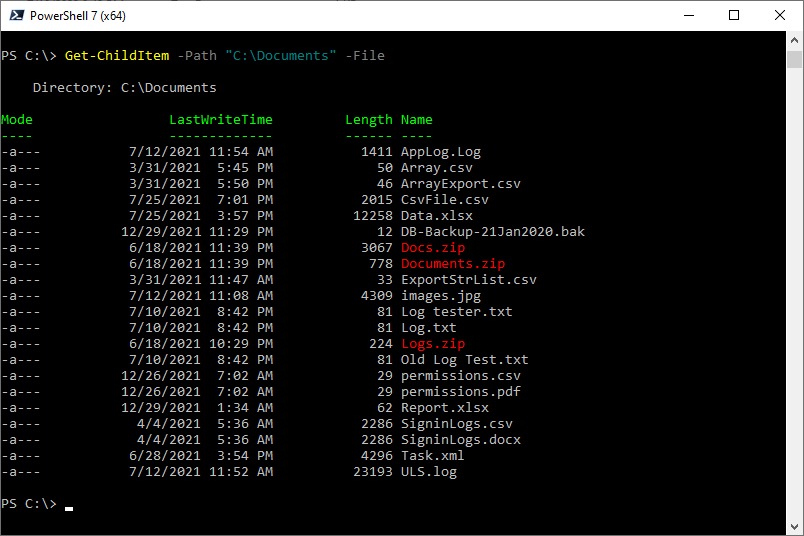Click the CsvFile.csv file name
804x536 pixels.
pos(445,200)
